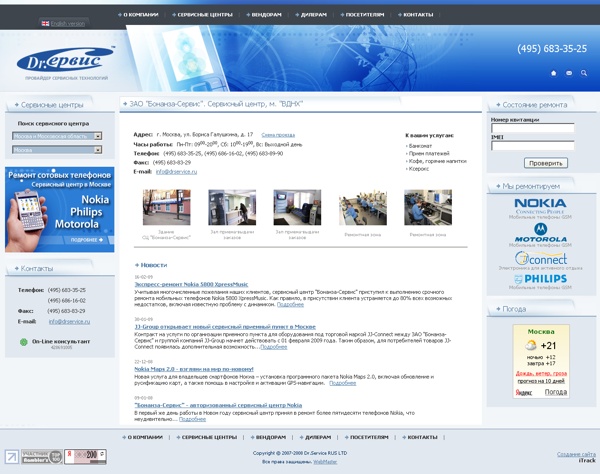Screen dimensions: 600x474
Task: Click the sidebar email link info@drservice.ru
Action: click(x=69, y=322)
